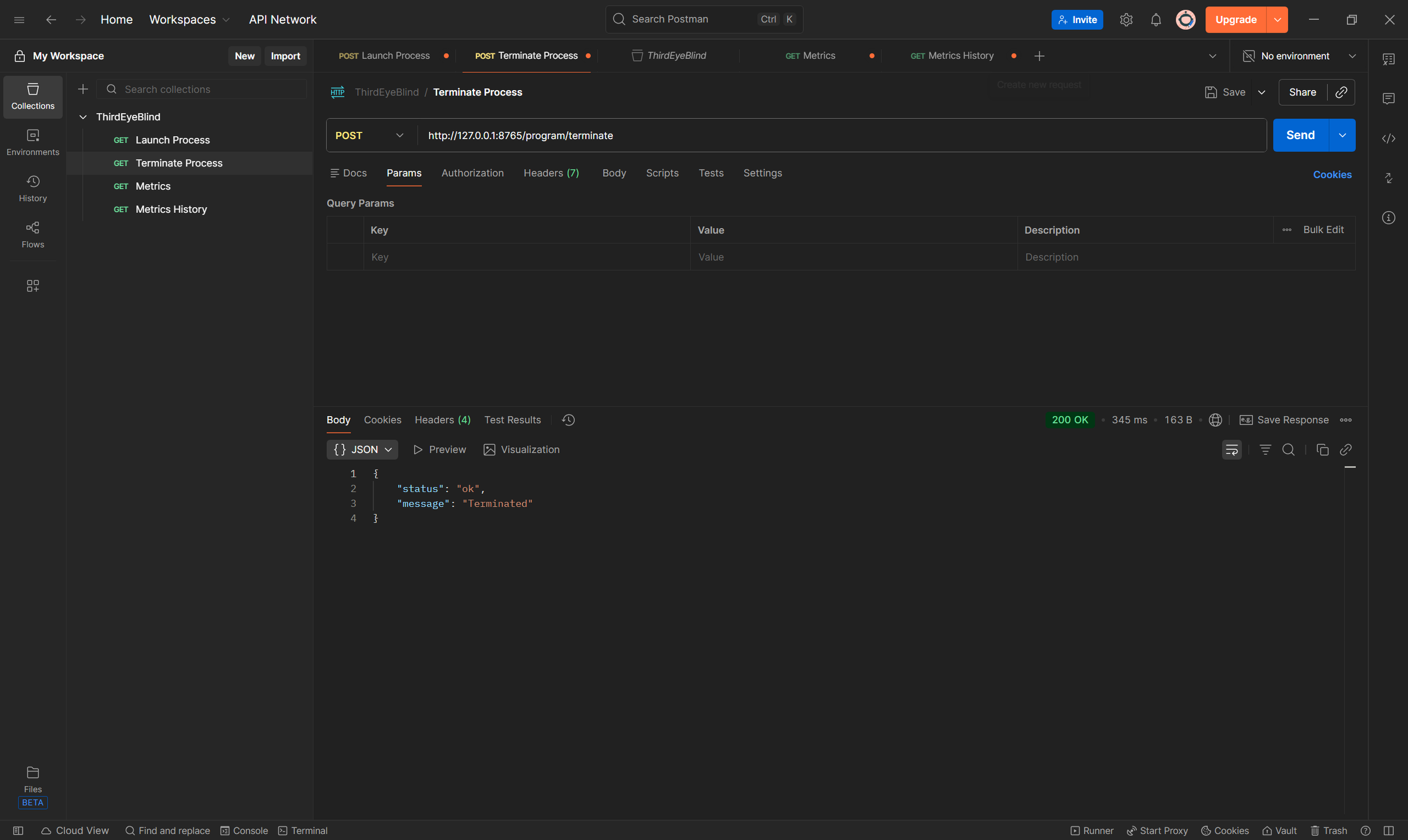The height and width of the screenshot is (840, 1408).
Task: Switch to the Authorization tab
Action: (x=472, y=173)
